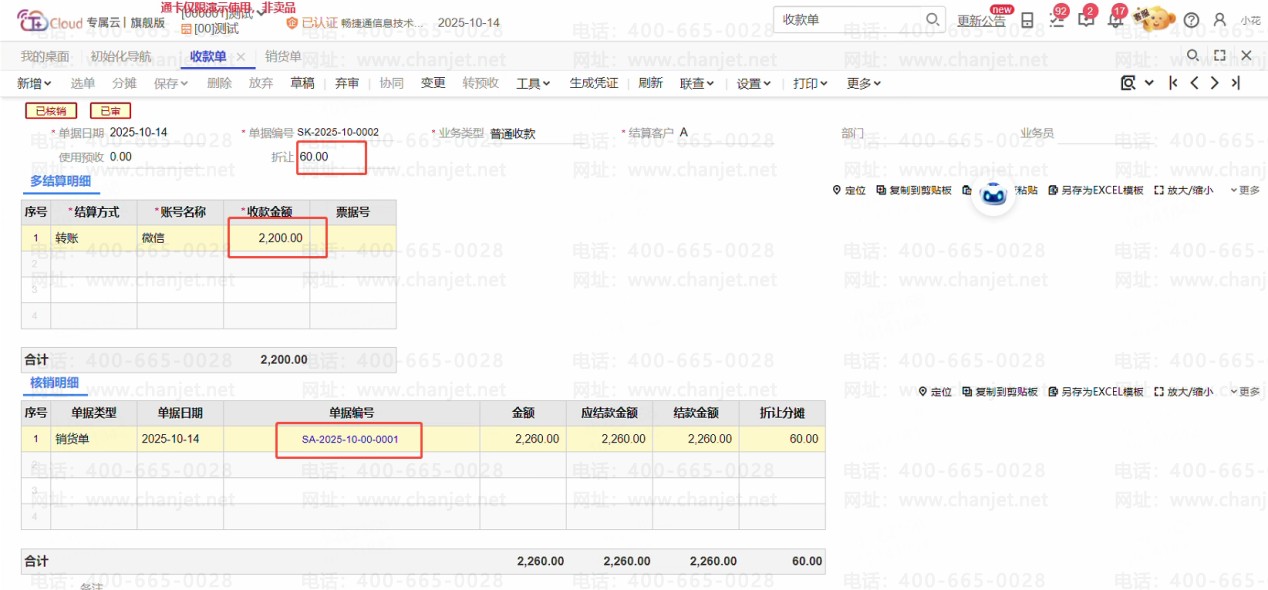The image size is (1268, 590).
Task: Open the help question mark icon
Action: coord(1191,20)
